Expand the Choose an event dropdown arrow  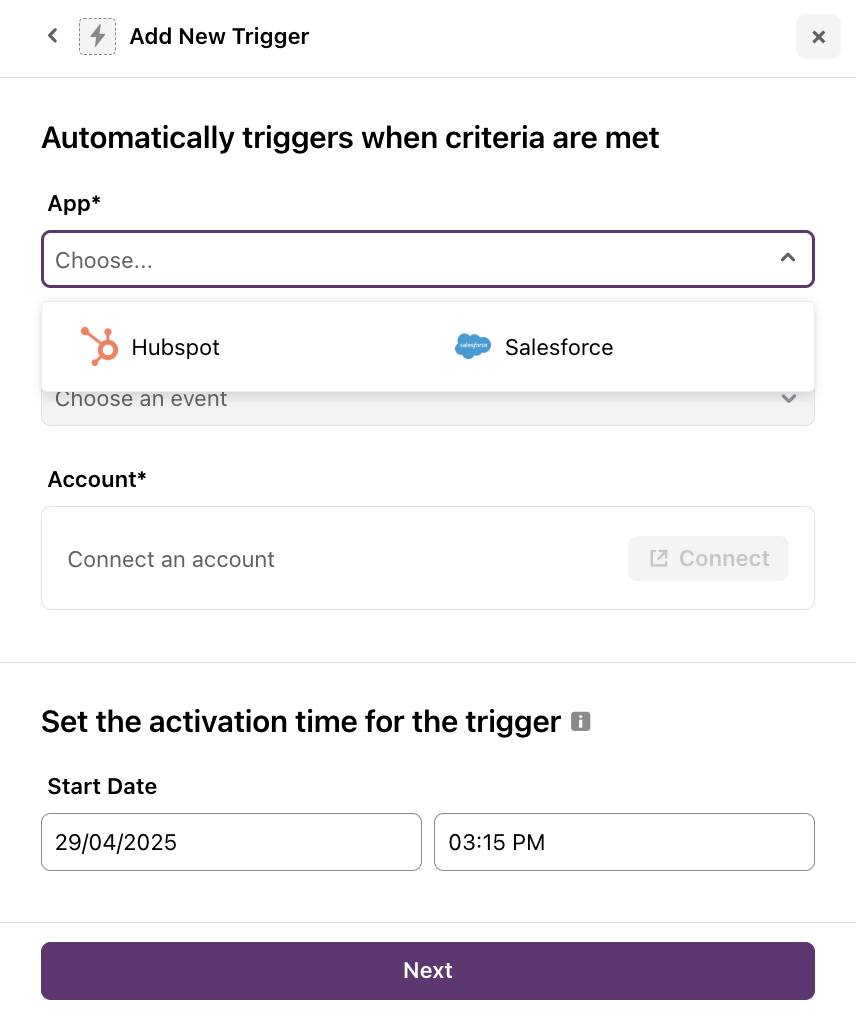pos(789,398)
